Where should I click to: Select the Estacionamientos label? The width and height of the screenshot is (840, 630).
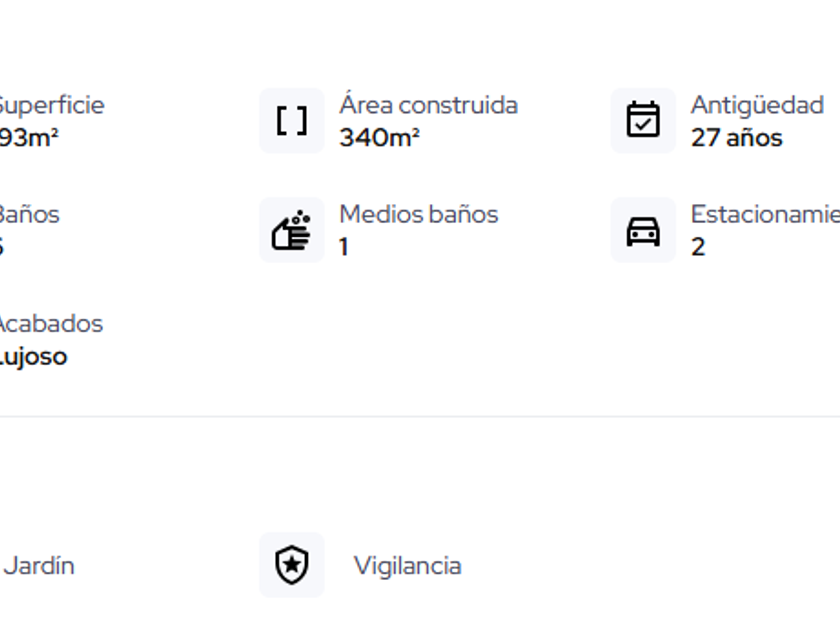(765, 214)
